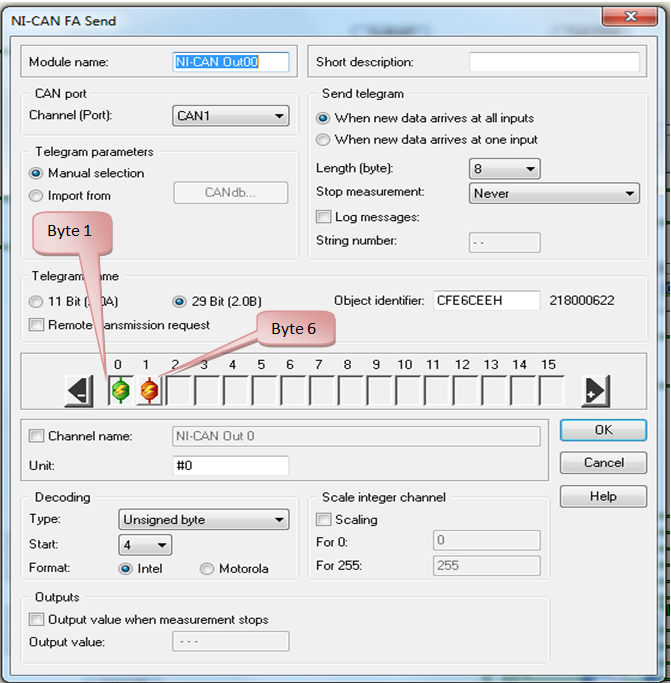Click the Help button
Viewport: 671px width, 683px height.
[603, 497]
